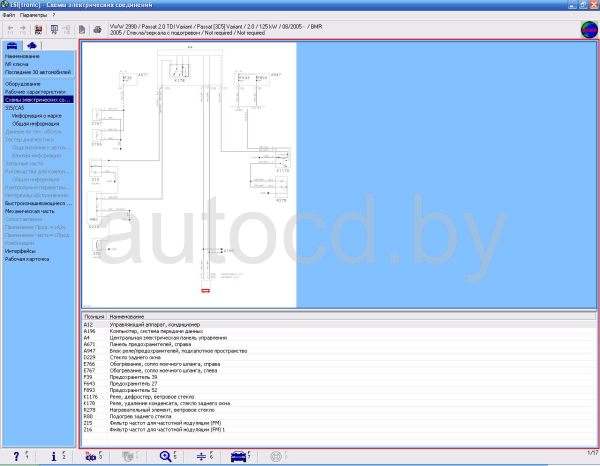Open info with the F2 'i' icon
This screenshot has height=466, width=600.
coord(54,456)
